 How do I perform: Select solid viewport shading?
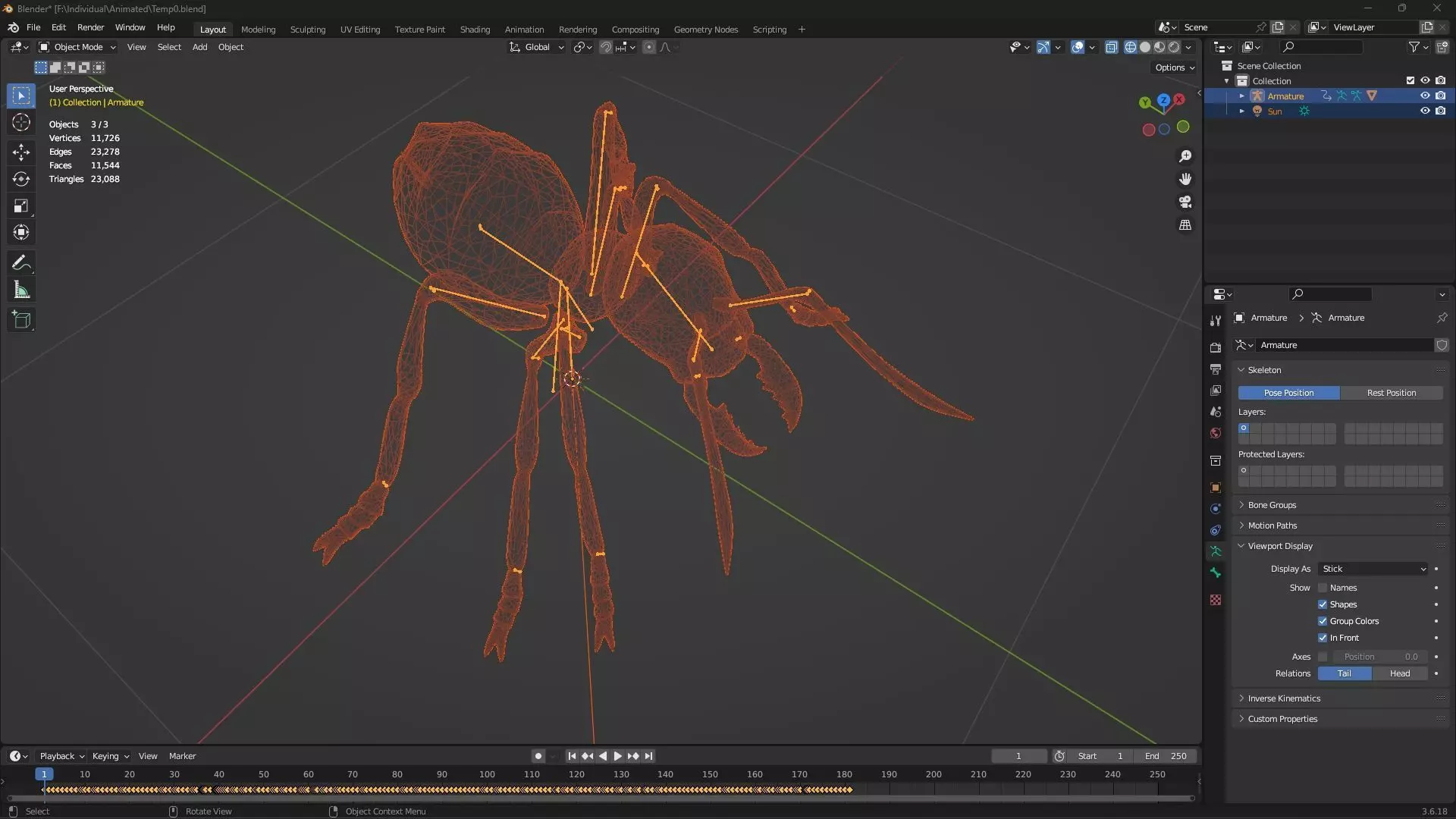(1145, 47)
